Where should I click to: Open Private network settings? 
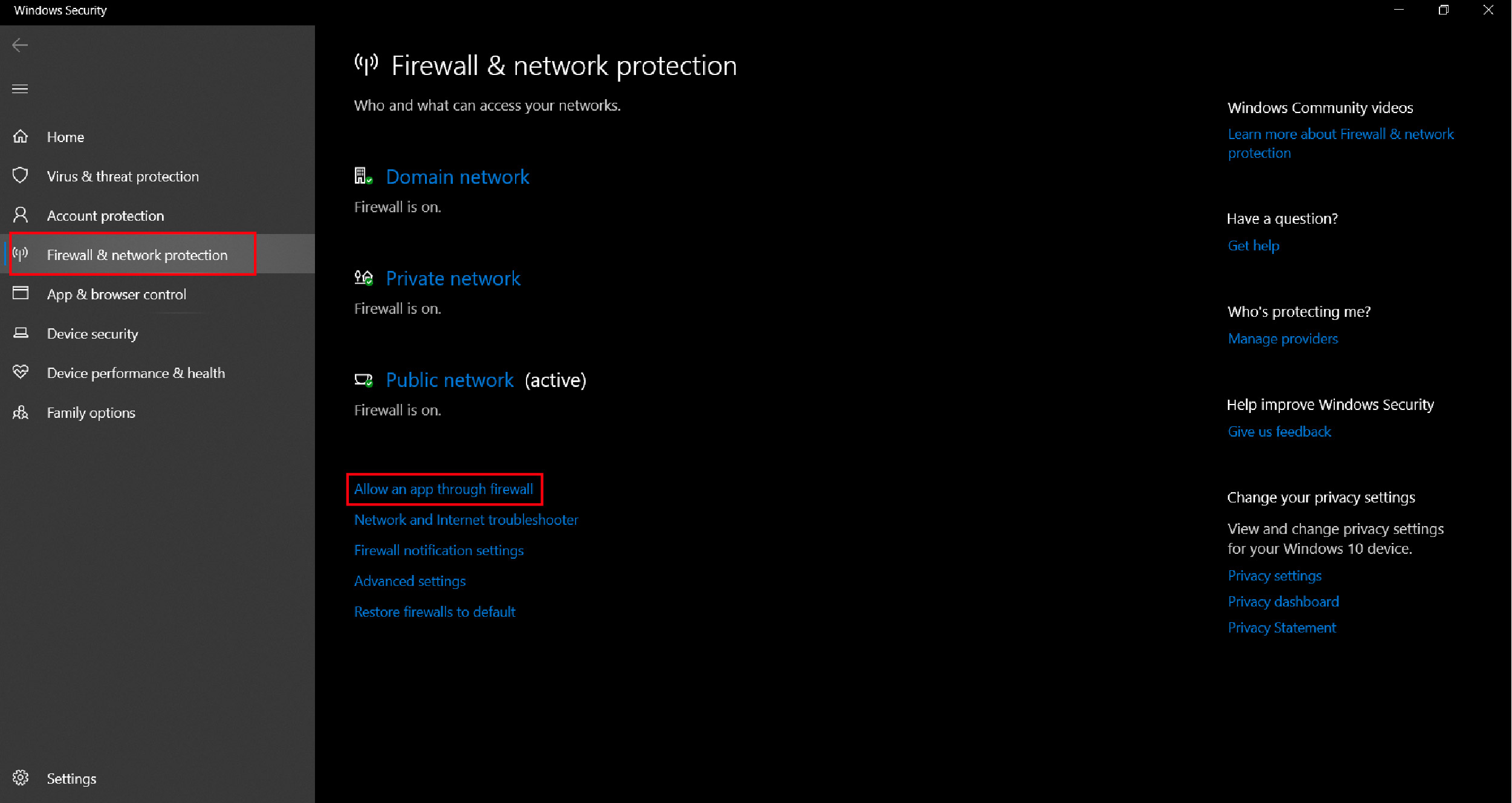click(453, 279)
